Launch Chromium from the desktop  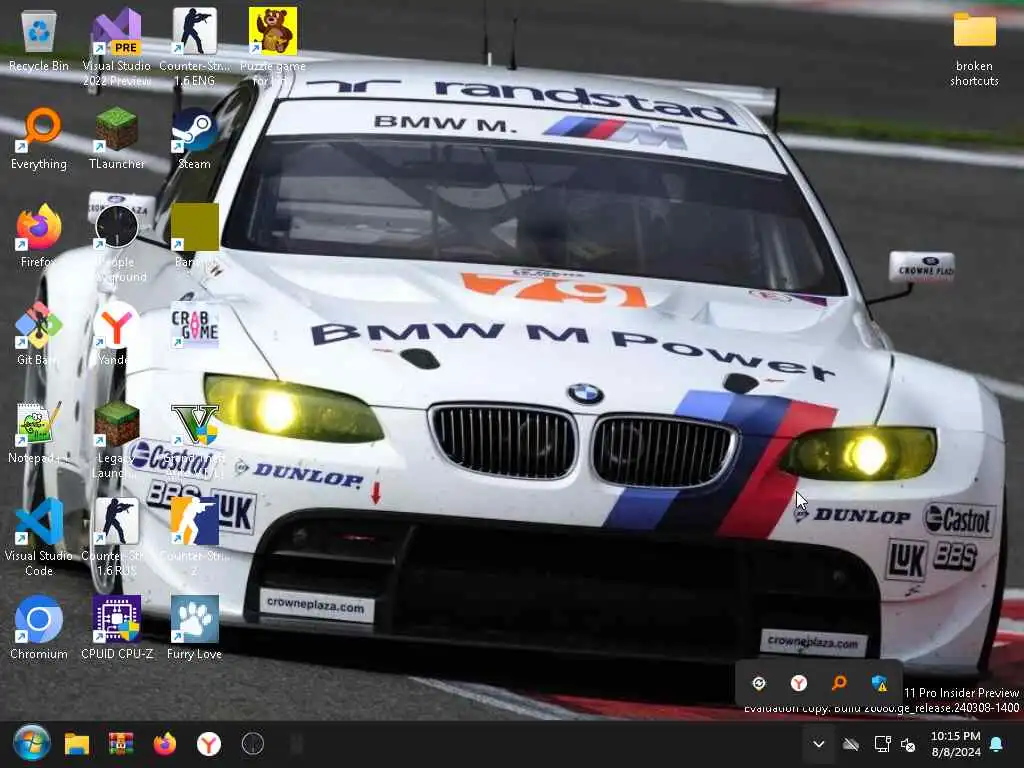click(x=39, y=627)
